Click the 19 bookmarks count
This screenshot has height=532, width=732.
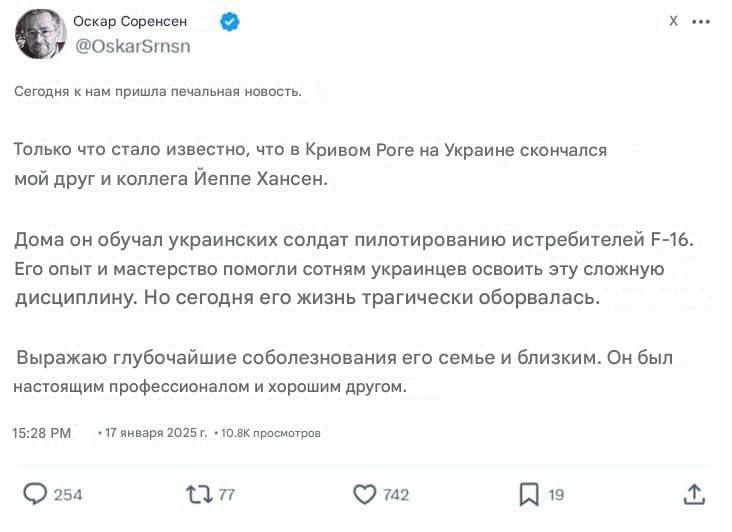556,495
